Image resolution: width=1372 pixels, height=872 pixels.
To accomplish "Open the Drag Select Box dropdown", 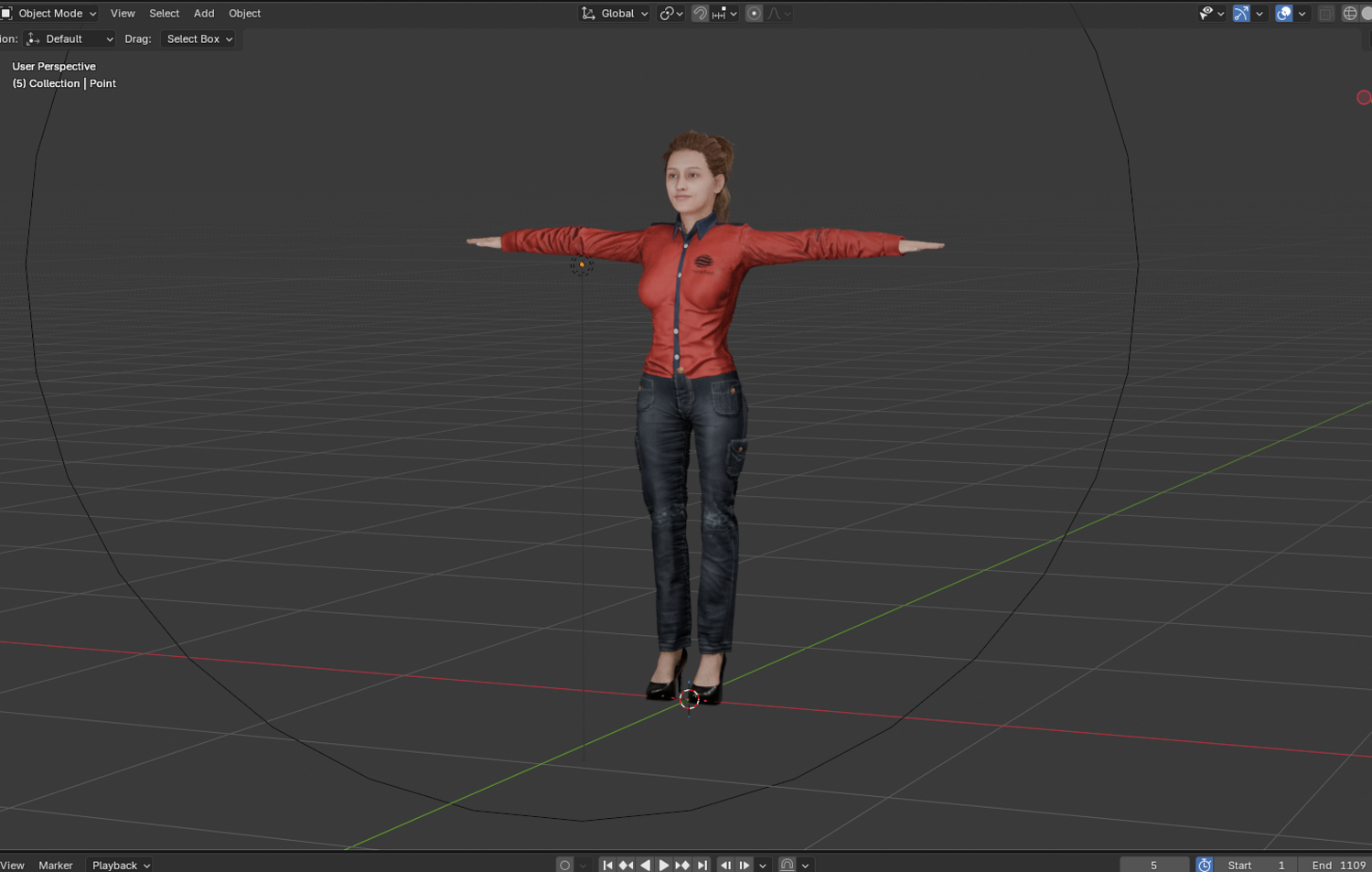I will pos(198,39).
